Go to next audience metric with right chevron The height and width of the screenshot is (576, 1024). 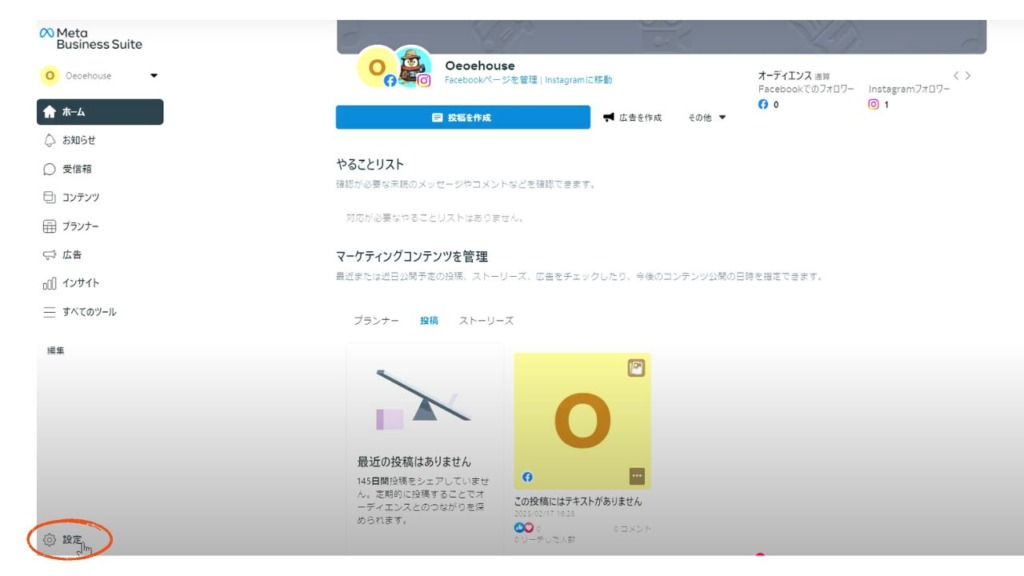pos(968,76)
